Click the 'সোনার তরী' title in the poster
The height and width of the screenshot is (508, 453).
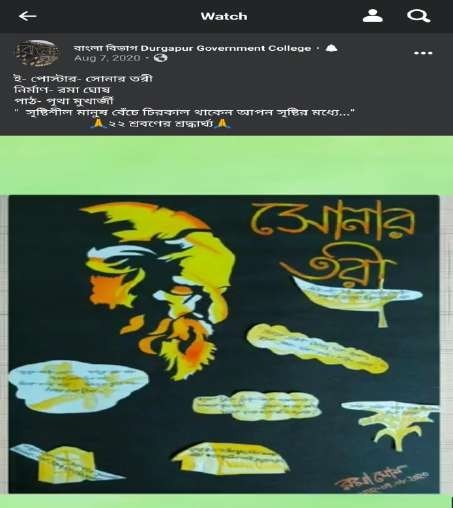tap(333, 245)
